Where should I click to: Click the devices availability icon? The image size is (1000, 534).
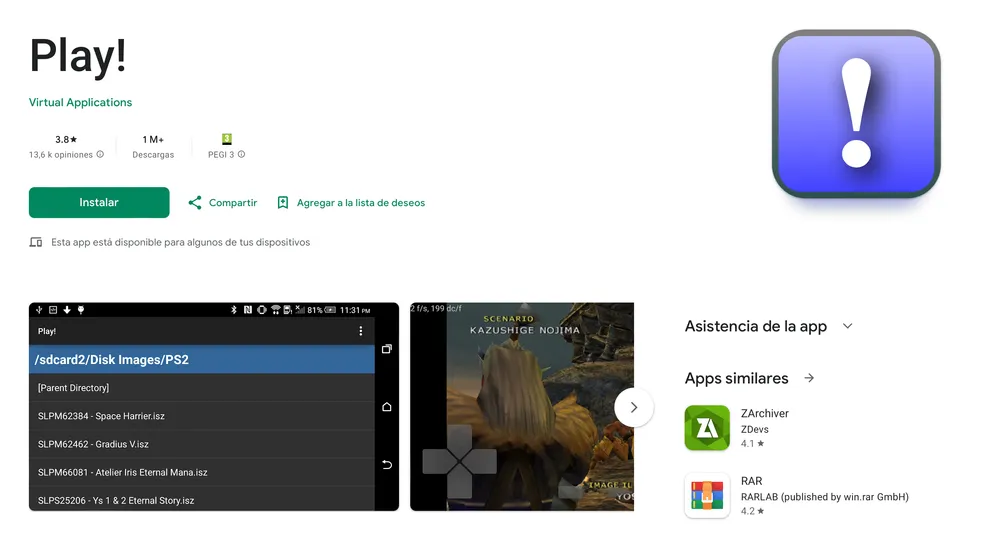click(36, 242)
